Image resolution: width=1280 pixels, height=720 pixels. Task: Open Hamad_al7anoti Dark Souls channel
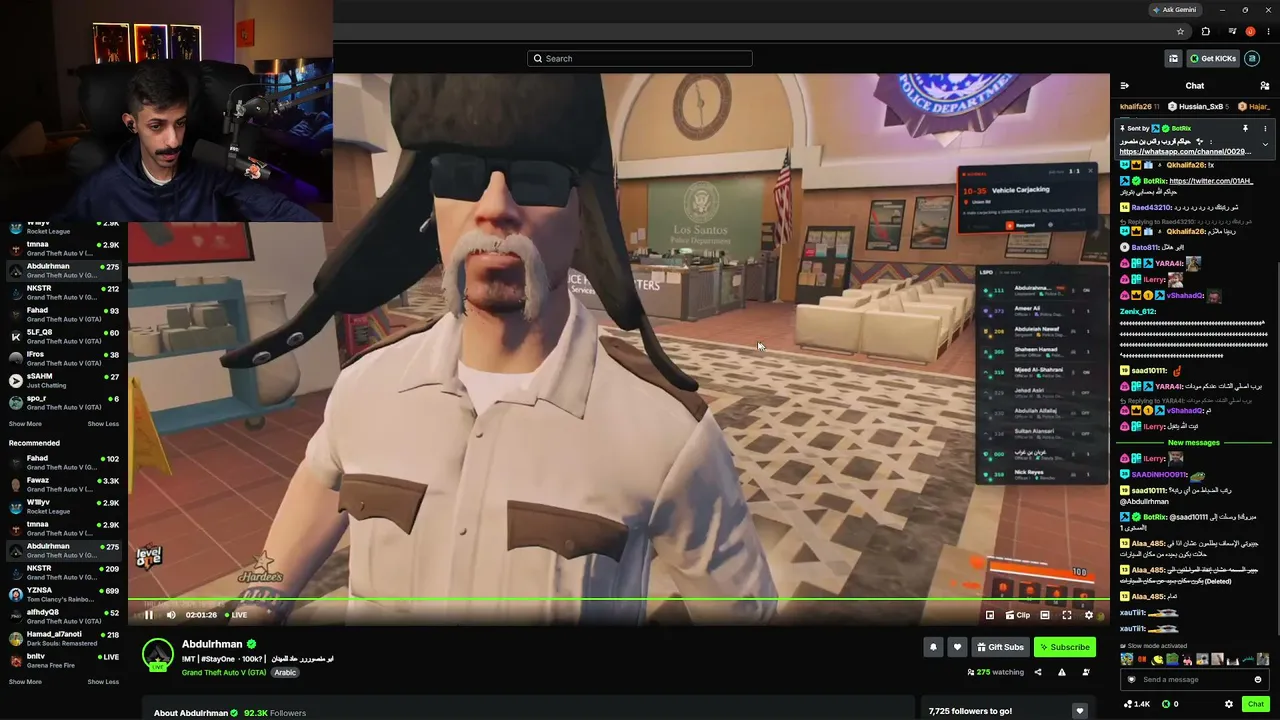click(64, 638)
